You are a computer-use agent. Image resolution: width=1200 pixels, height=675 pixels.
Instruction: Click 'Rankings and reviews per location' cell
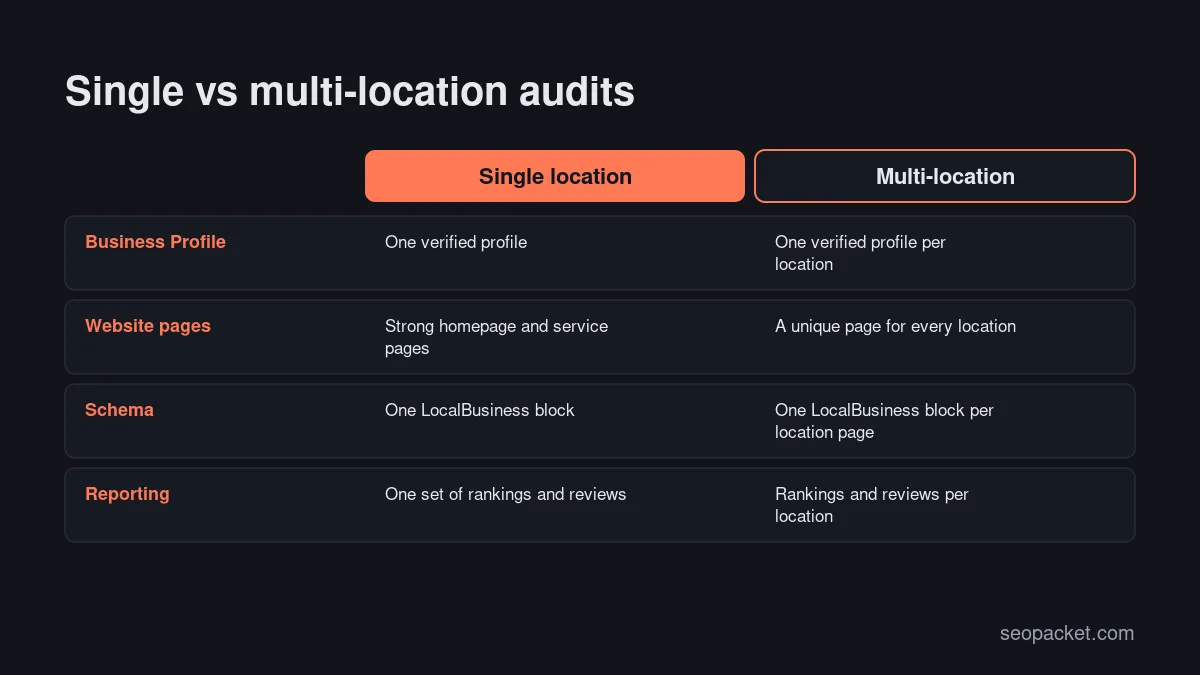(x=872, y=505)
